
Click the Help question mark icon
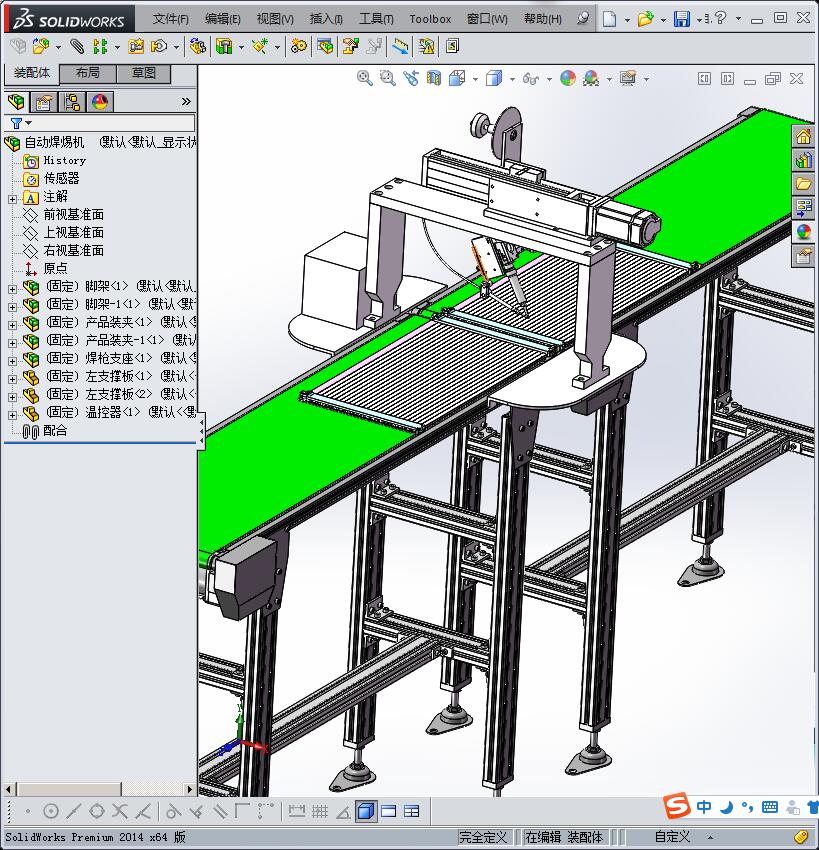pyautogui.click(x=720, y=18)
